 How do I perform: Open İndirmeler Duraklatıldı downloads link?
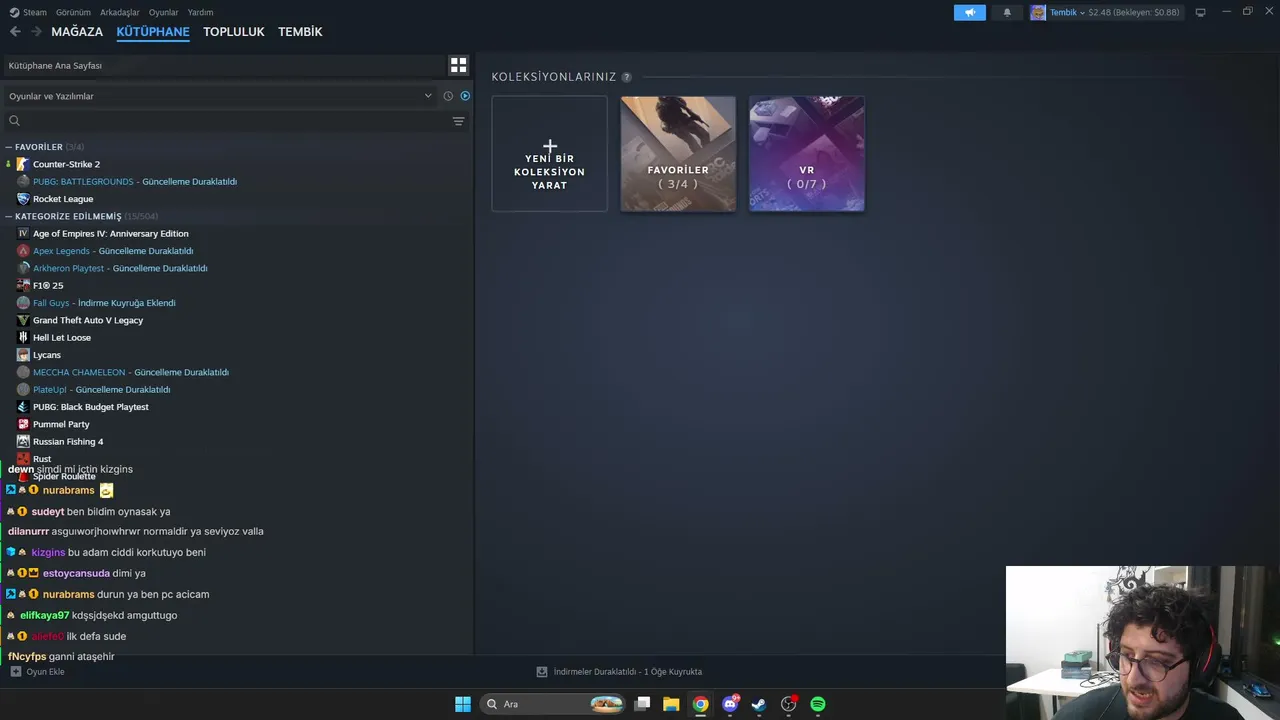pyautogui.click(x=628, y=672)
